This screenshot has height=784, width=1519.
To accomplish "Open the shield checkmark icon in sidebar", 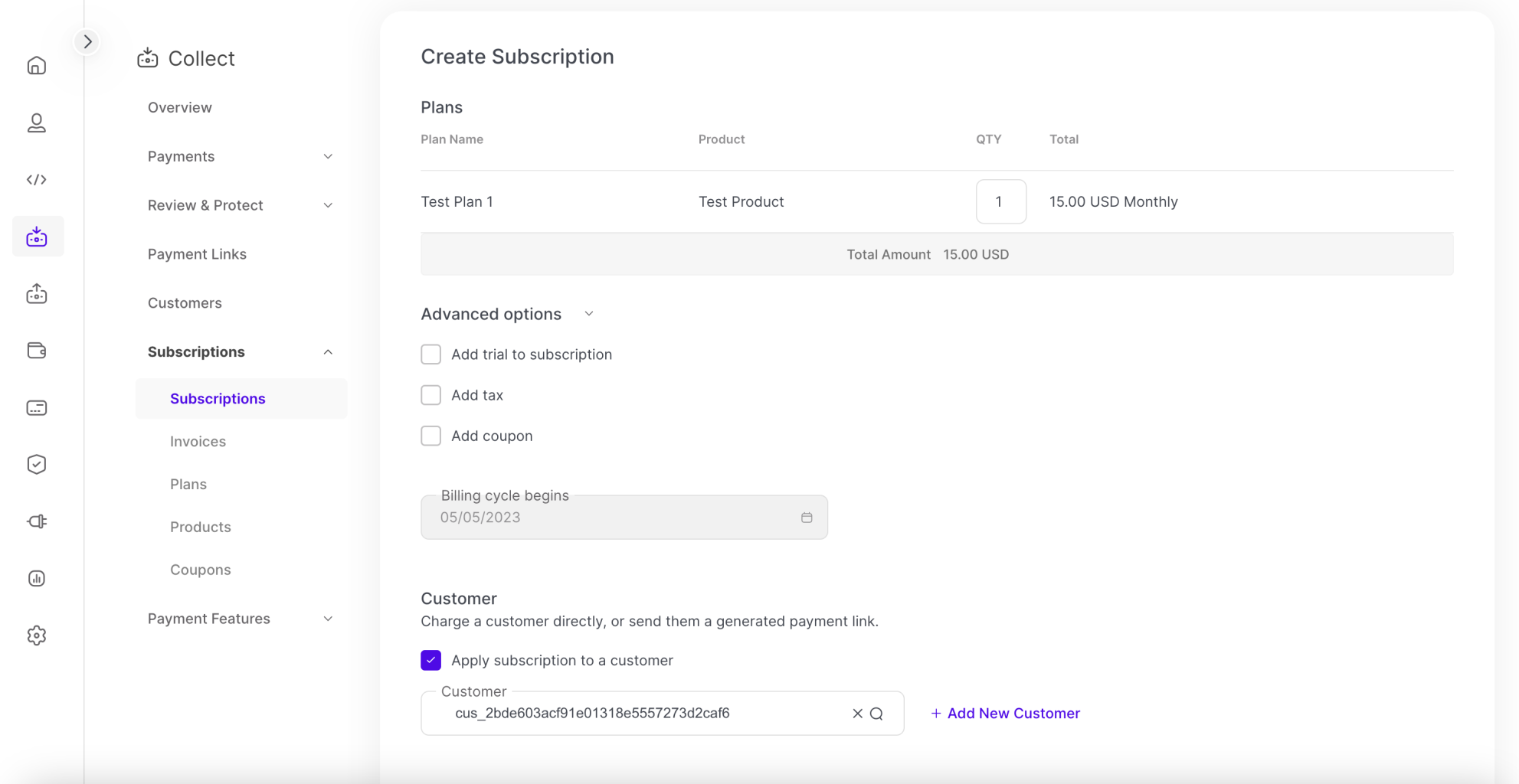I will [37, 465].
